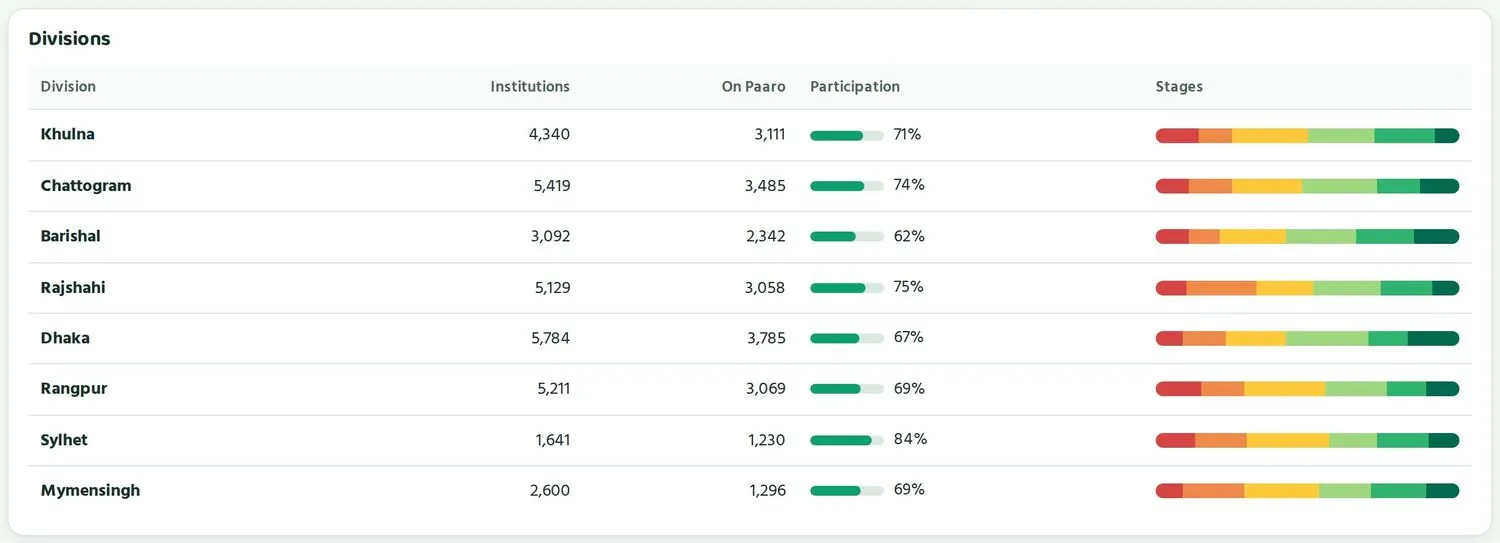The width and height of the screenshot is (1500, 543).
Task: Click Khulna 71% participation label
Action: tap(907, 134)
